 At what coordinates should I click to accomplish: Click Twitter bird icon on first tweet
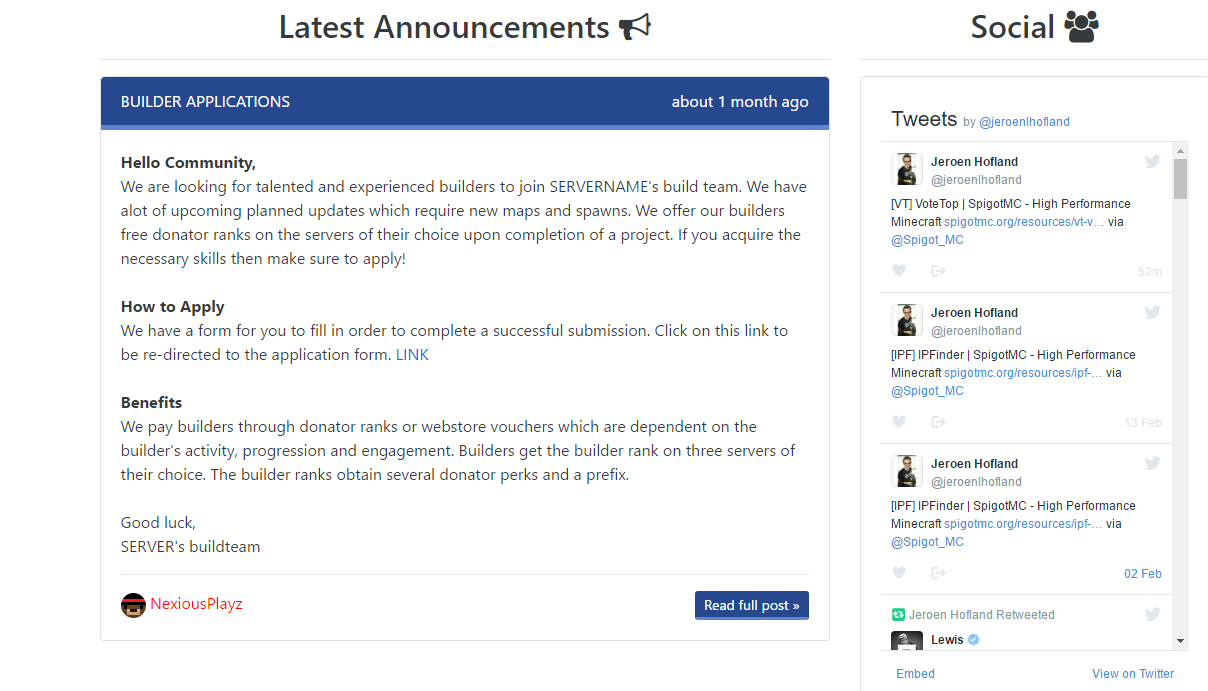tap(1152, 161)
